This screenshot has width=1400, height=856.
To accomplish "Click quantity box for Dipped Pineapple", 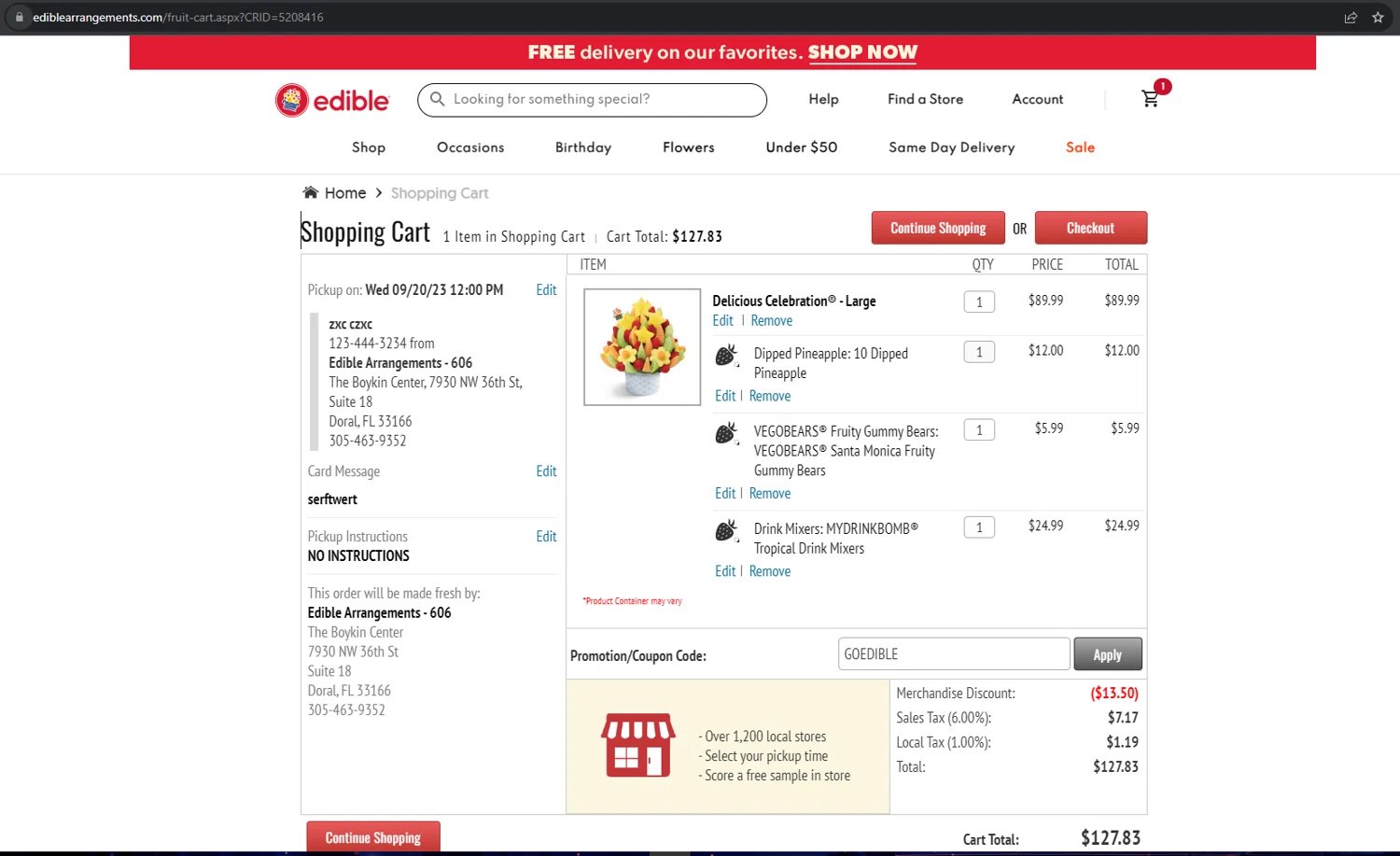I will click(979, 352).
